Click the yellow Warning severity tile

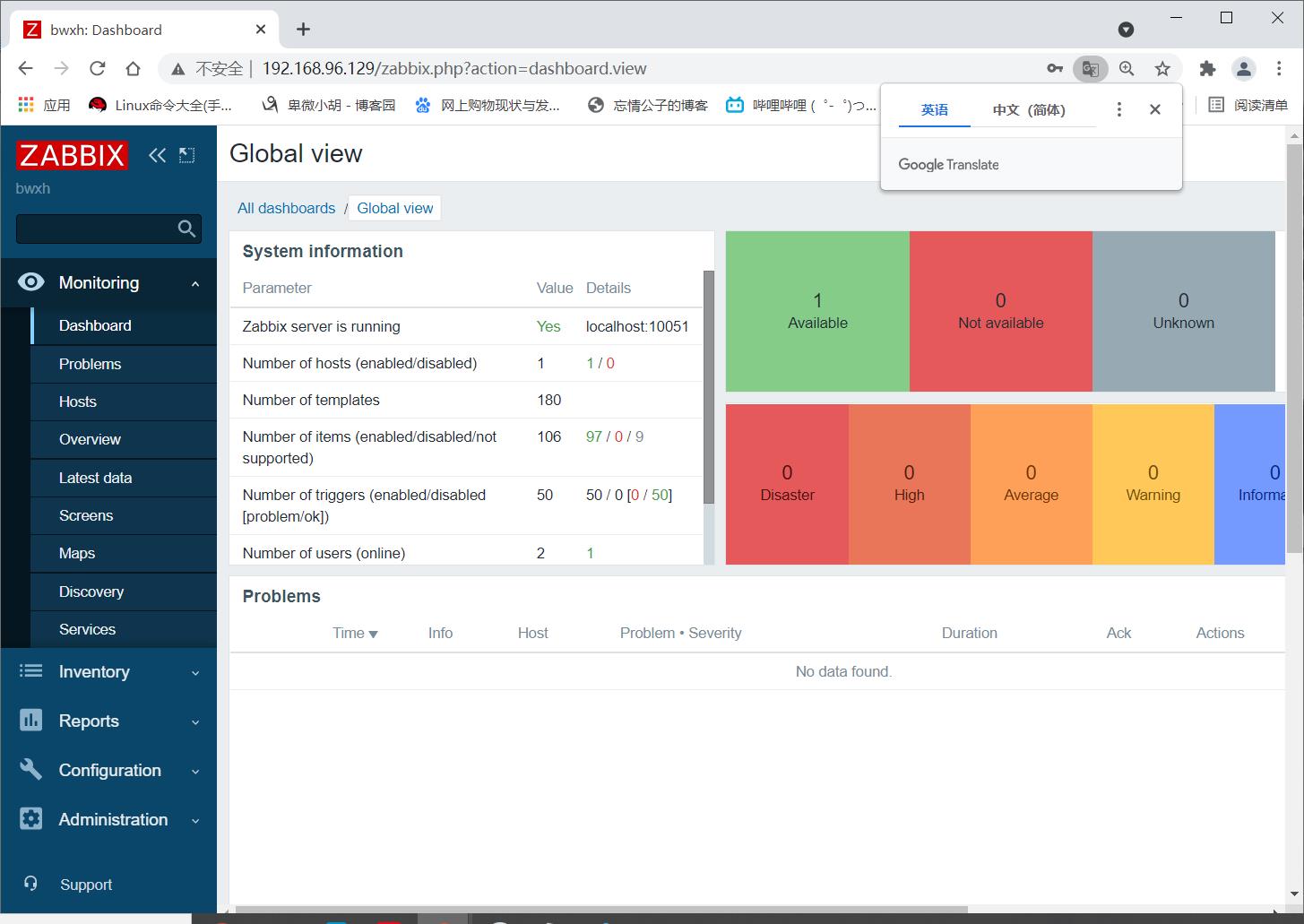(1153, 484)
